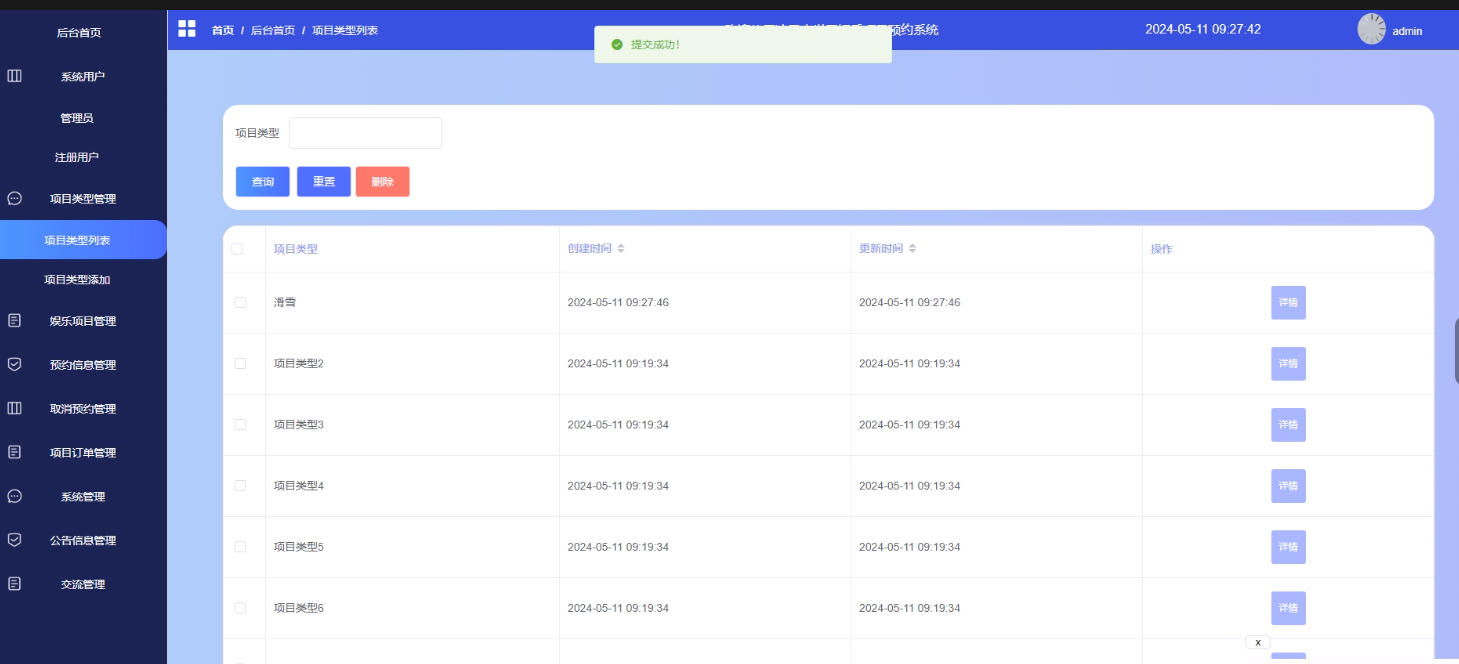1459x664 pixels.
Task: Click the success check icon in the notification
Action: [x=617, y=45]
